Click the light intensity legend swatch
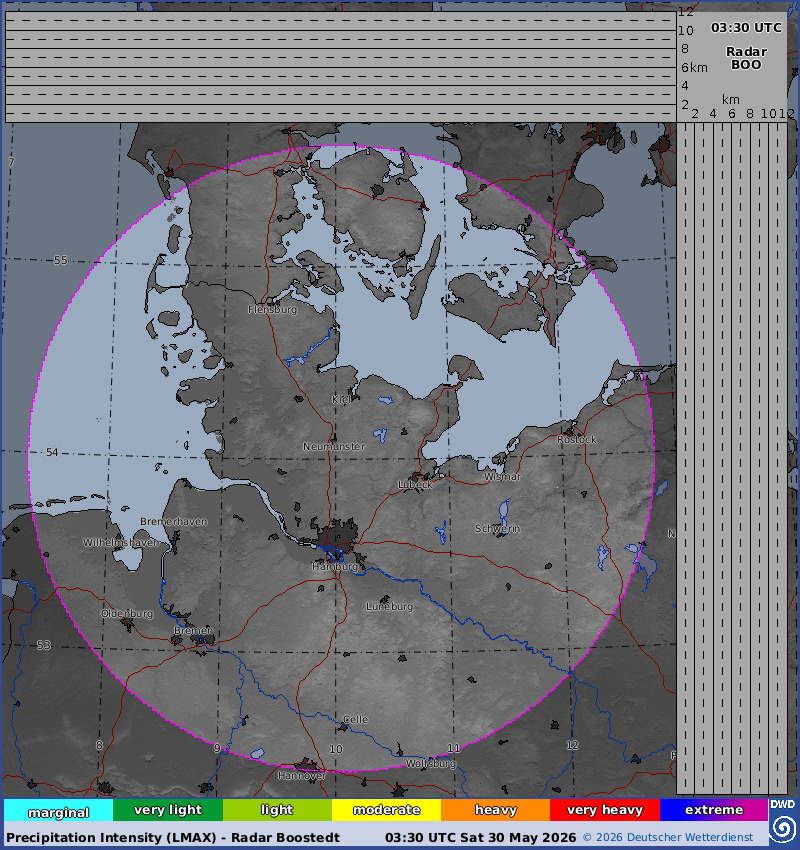Viewport: 800px width, 850px height. [x=277, y=810]
